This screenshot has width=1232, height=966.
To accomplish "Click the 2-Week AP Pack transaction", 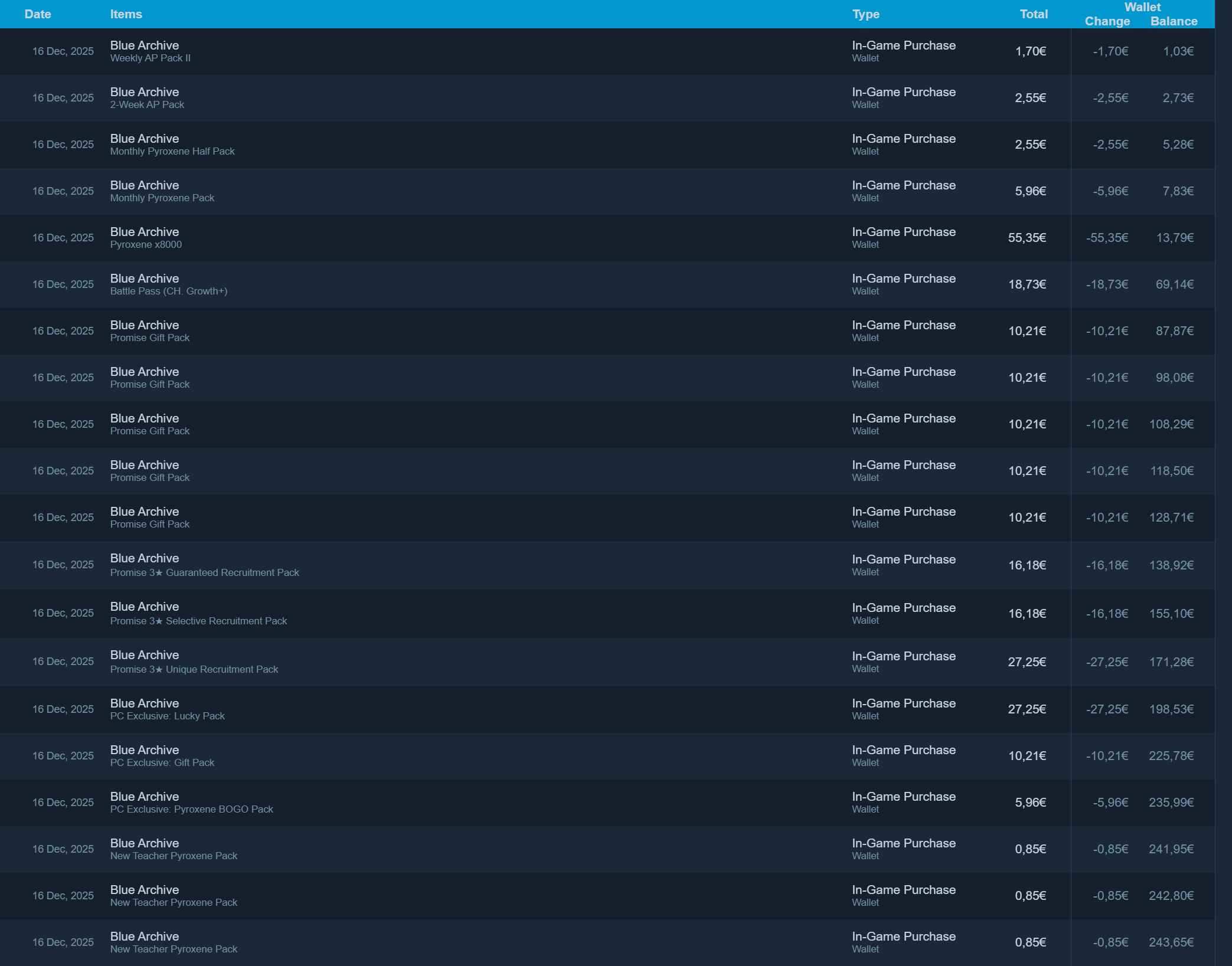I will click(x=147, y=104).
